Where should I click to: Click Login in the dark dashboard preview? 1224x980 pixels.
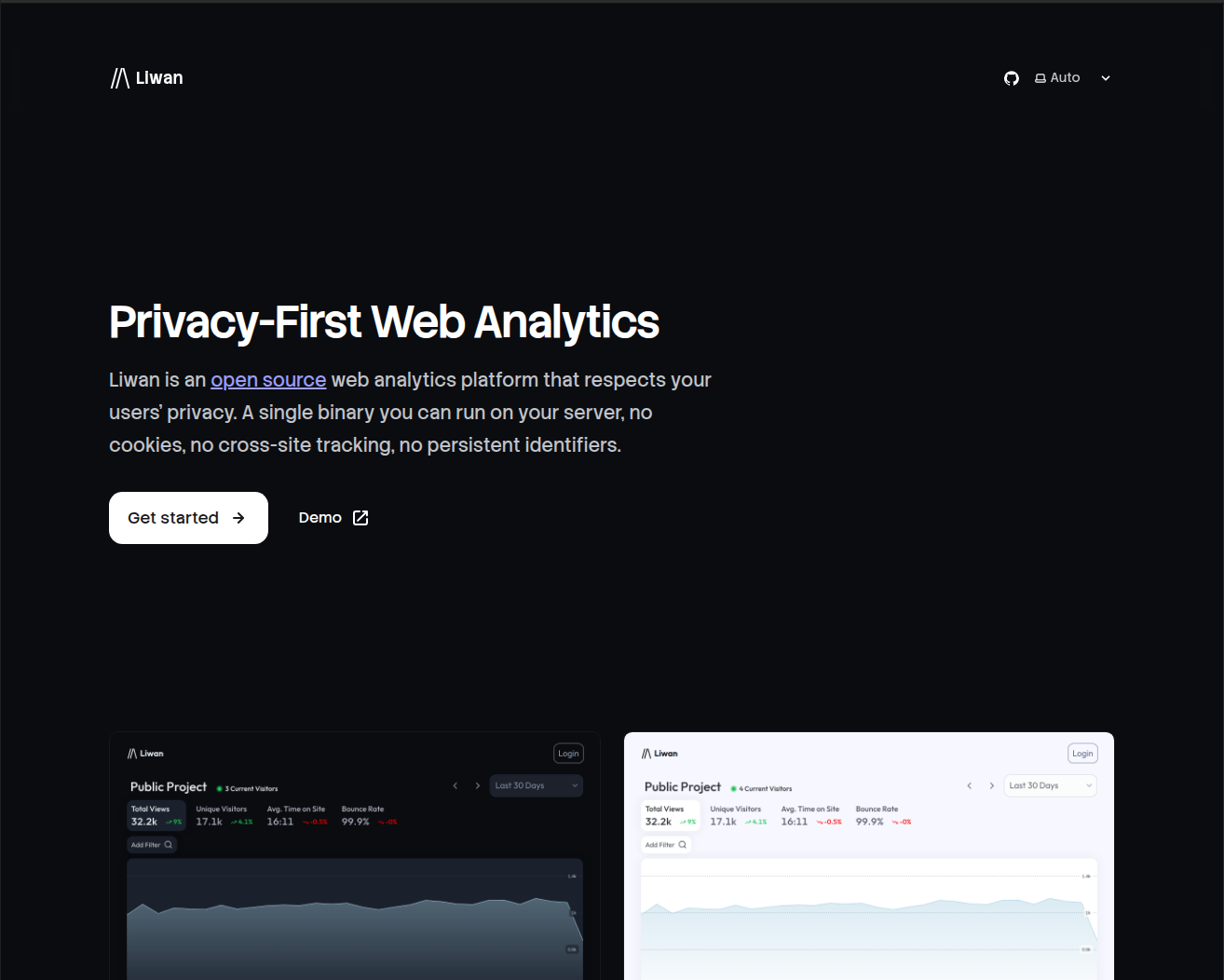pyautogui.click(x=568, y=754)
